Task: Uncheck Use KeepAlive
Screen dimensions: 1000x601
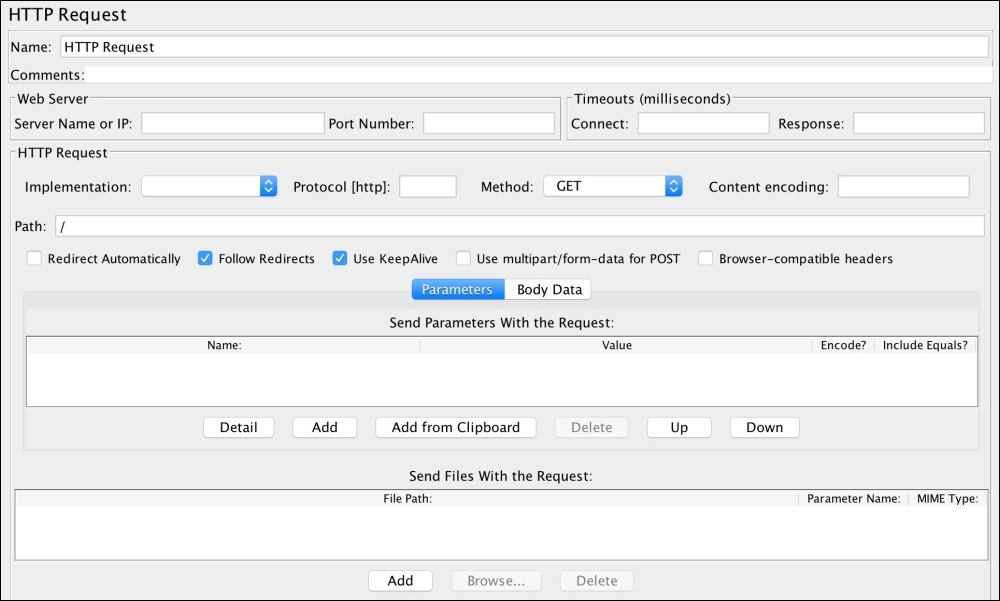Action: click(x=339, y=257)
